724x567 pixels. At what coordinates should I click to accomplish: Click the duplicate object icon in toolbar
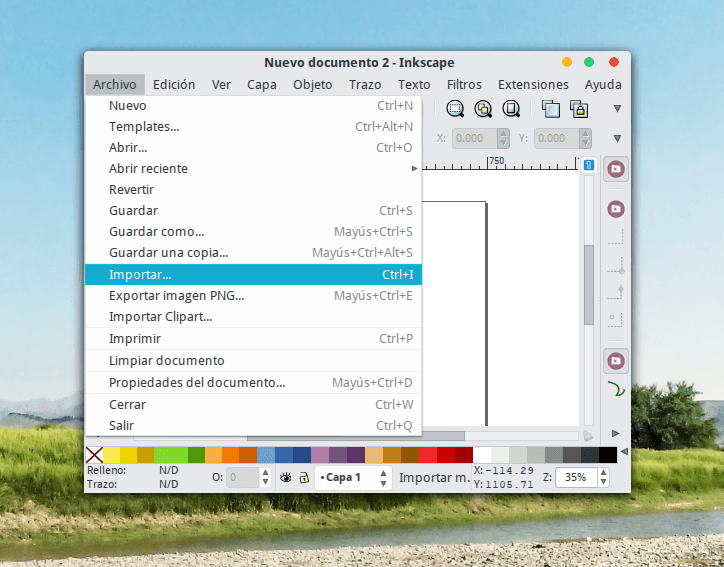click(x=550, y=109)
